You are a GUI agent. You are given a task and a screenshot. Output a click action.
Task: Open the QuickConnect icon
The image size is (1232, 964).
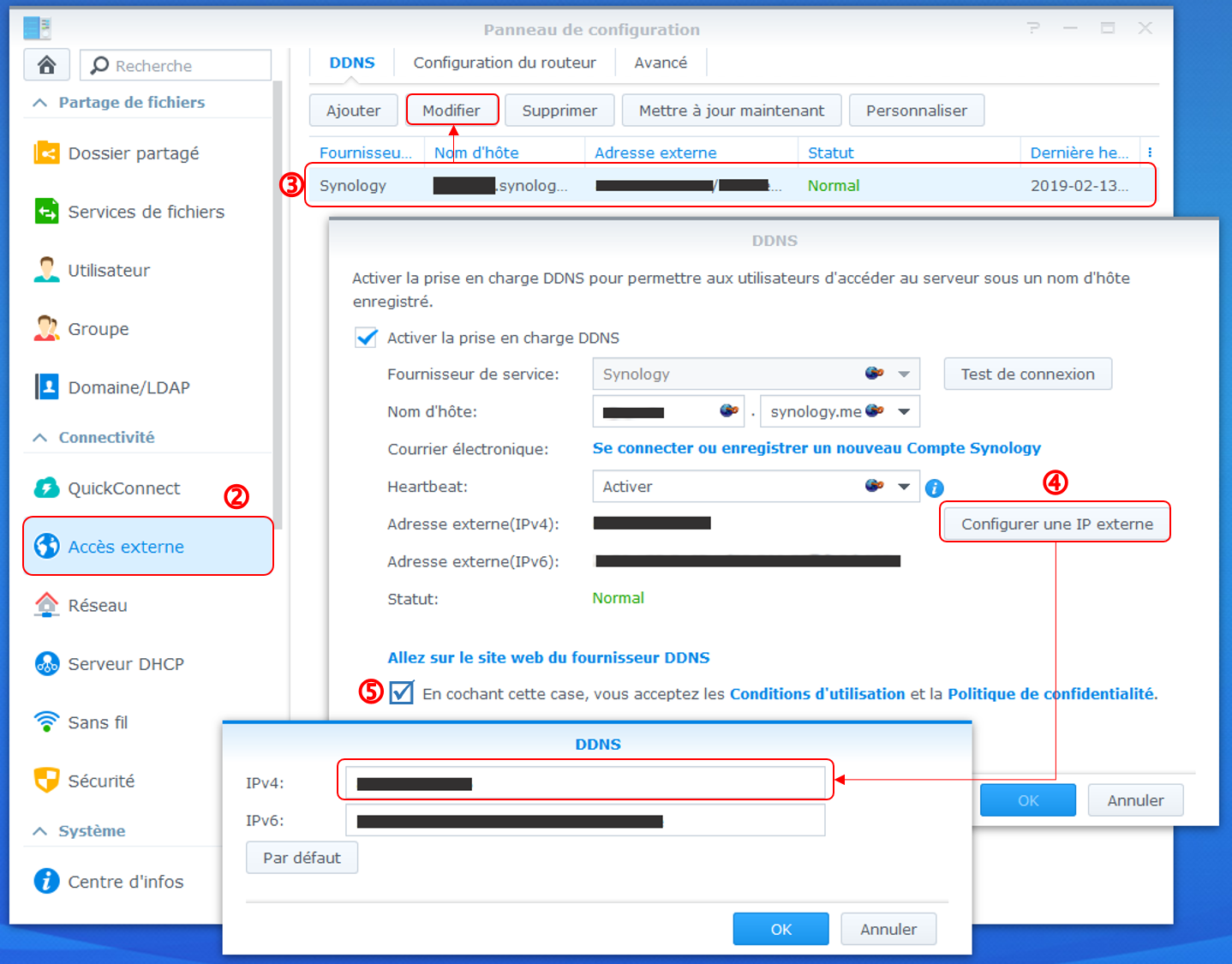[x=46, y=488]
